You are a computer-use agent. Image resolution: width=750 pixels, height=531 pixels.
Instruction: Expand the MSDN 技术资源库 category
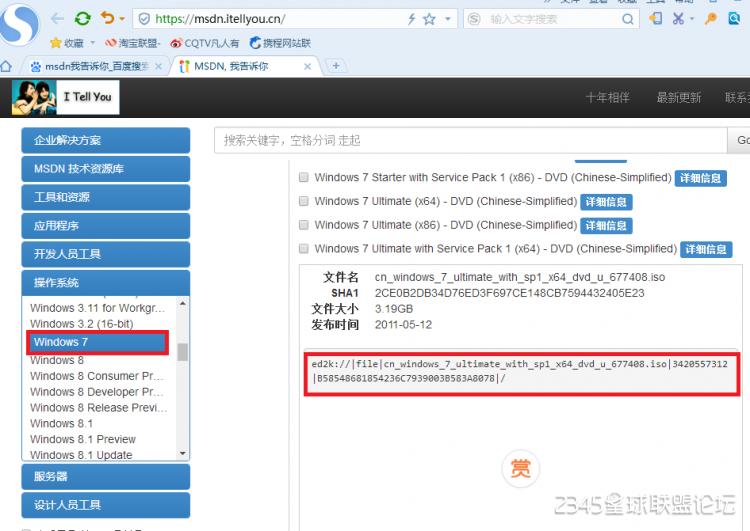coord(106,168)
